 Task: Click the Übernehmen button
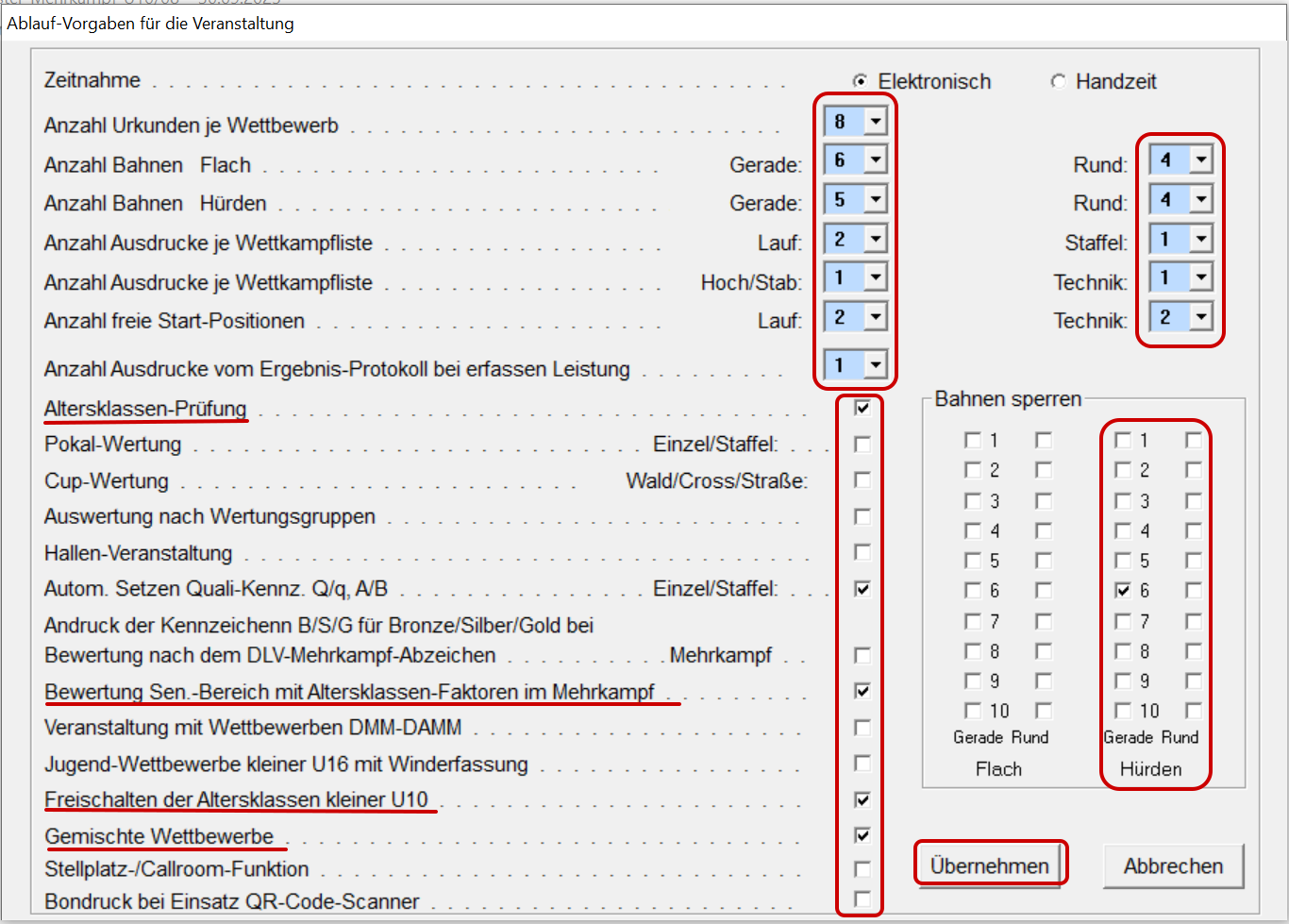coord(990,865)
